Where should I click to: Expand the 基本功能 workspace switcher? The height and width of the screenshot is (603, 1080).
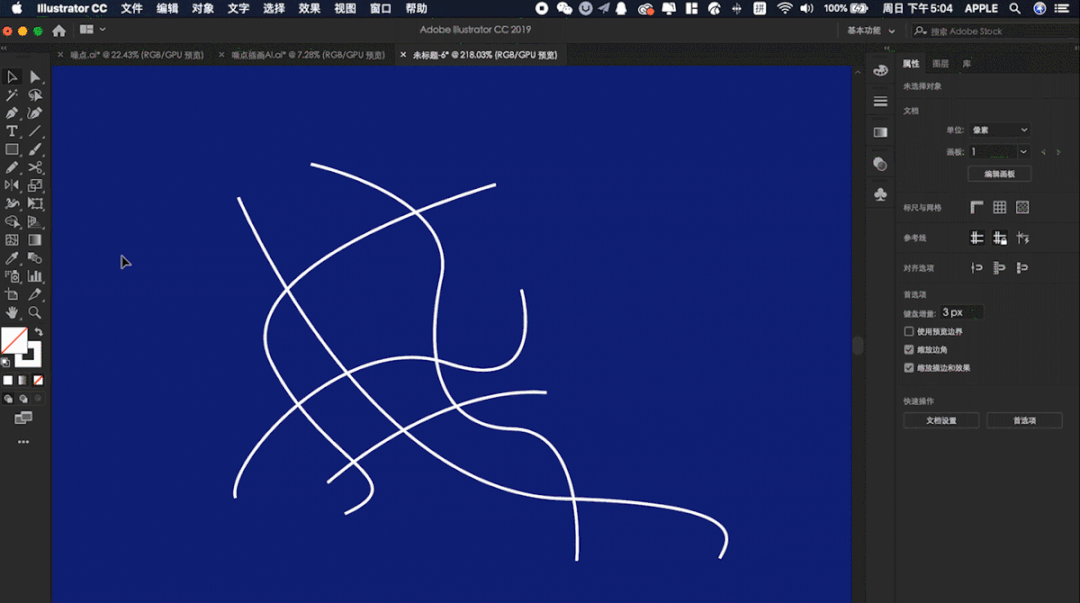pyautogui.click(x=871, y=31)
